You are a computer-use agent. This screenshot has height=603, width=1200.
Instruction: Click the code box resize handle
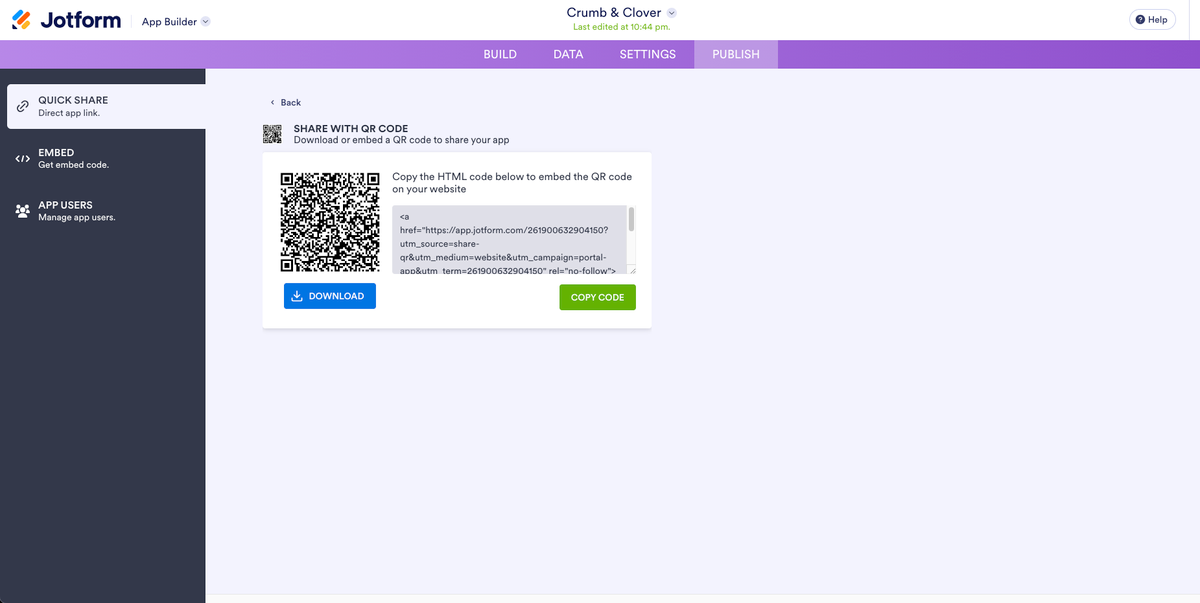632,270
